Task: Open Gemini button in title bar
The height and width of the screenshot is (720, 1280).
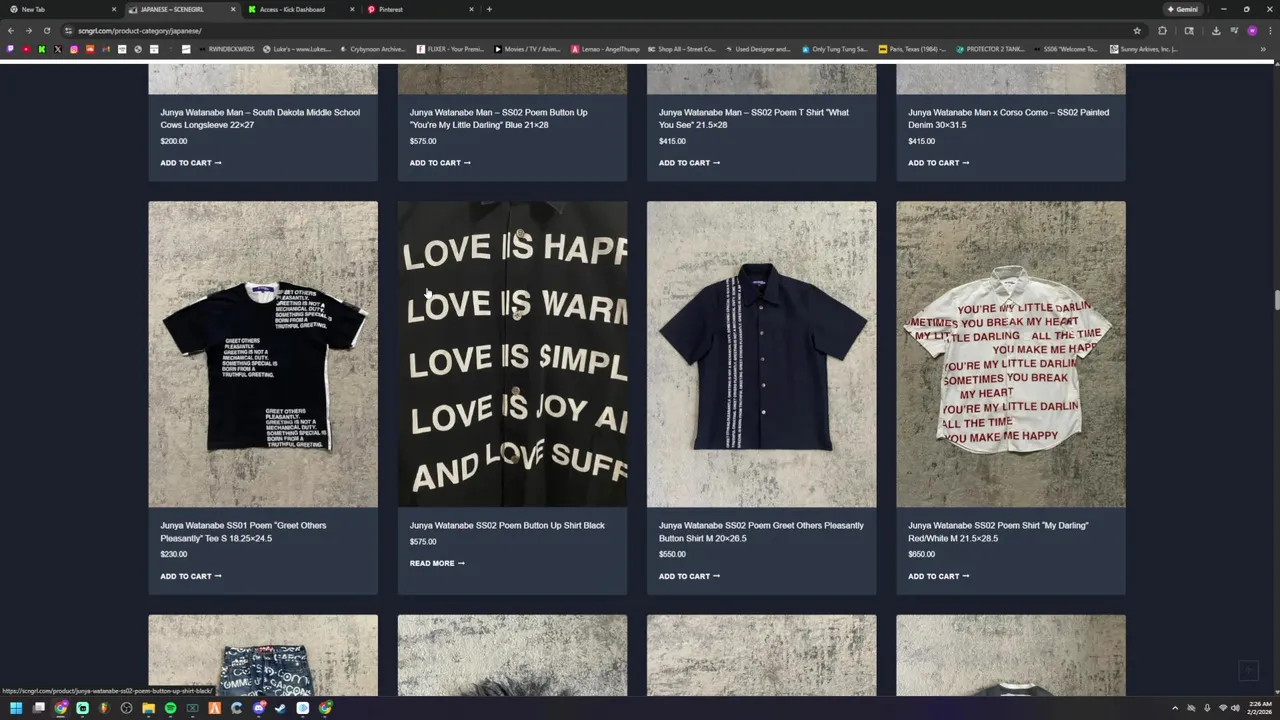Action: (x=1183, y=9)
